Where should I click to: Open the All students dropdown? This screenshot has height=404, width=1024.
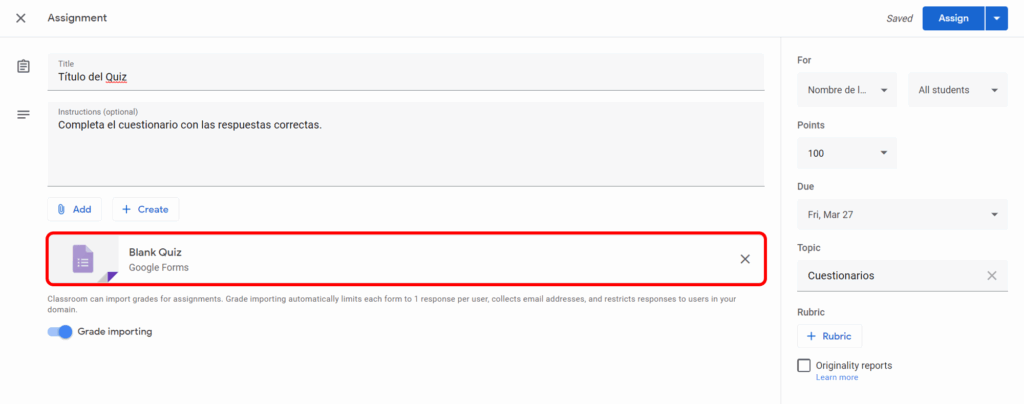pos(956,90)
